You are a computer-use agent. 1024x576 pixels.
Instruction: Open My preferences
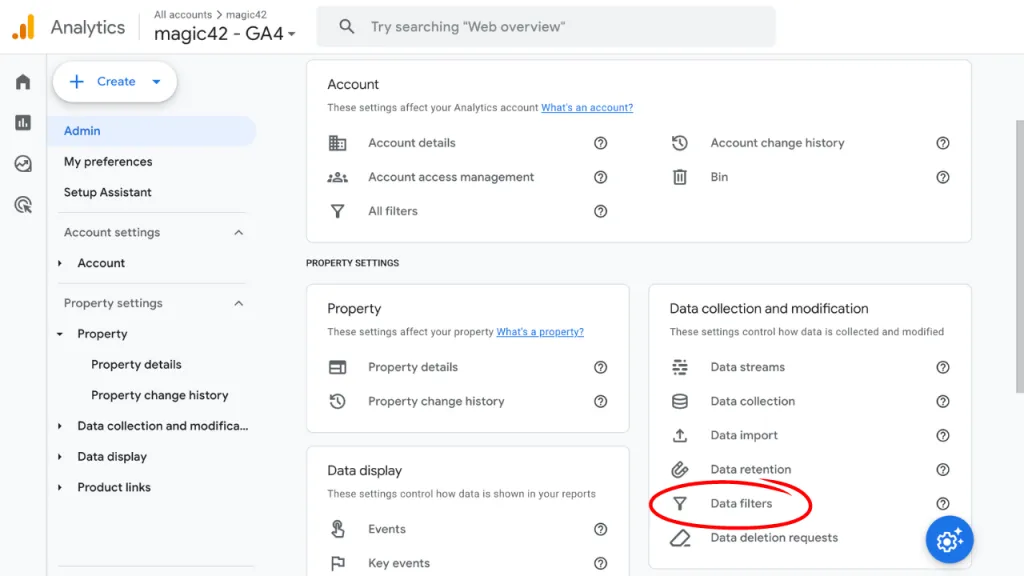(108, 161)
